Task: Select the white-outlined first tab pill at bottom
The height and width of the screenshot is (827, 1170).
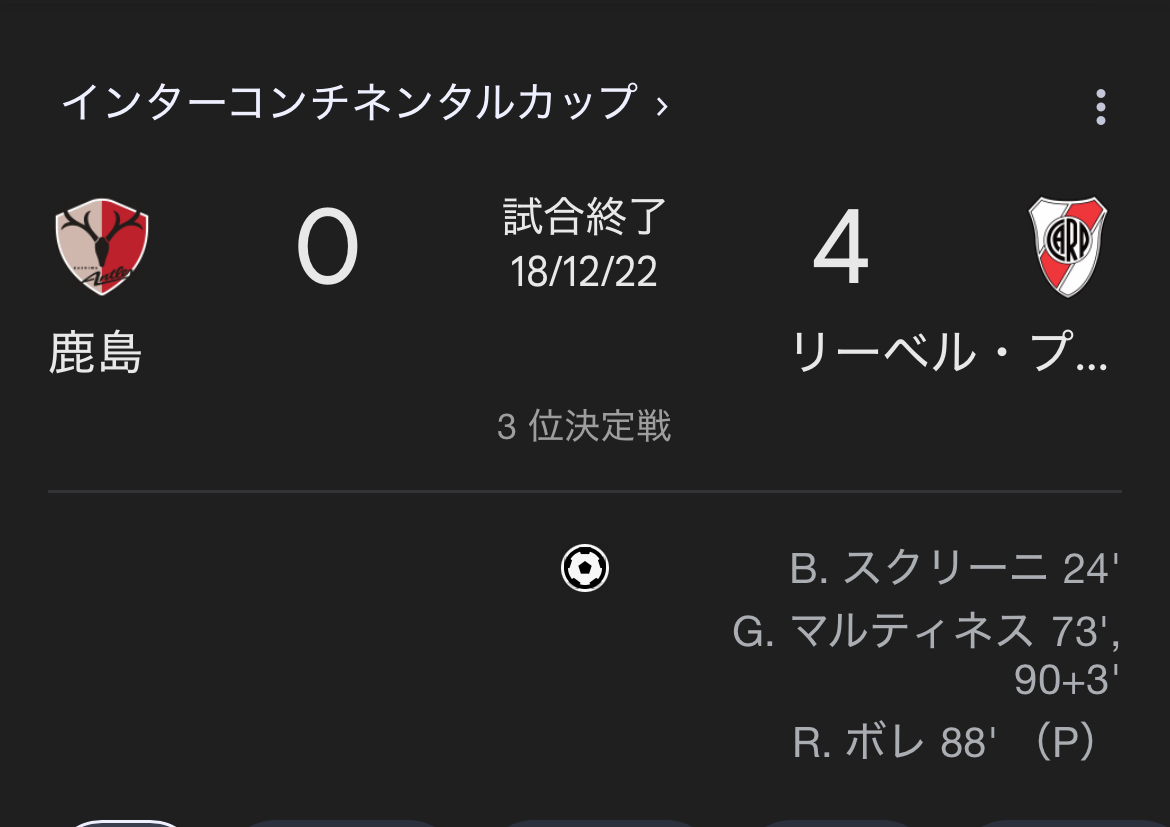Action: [127, 822]
